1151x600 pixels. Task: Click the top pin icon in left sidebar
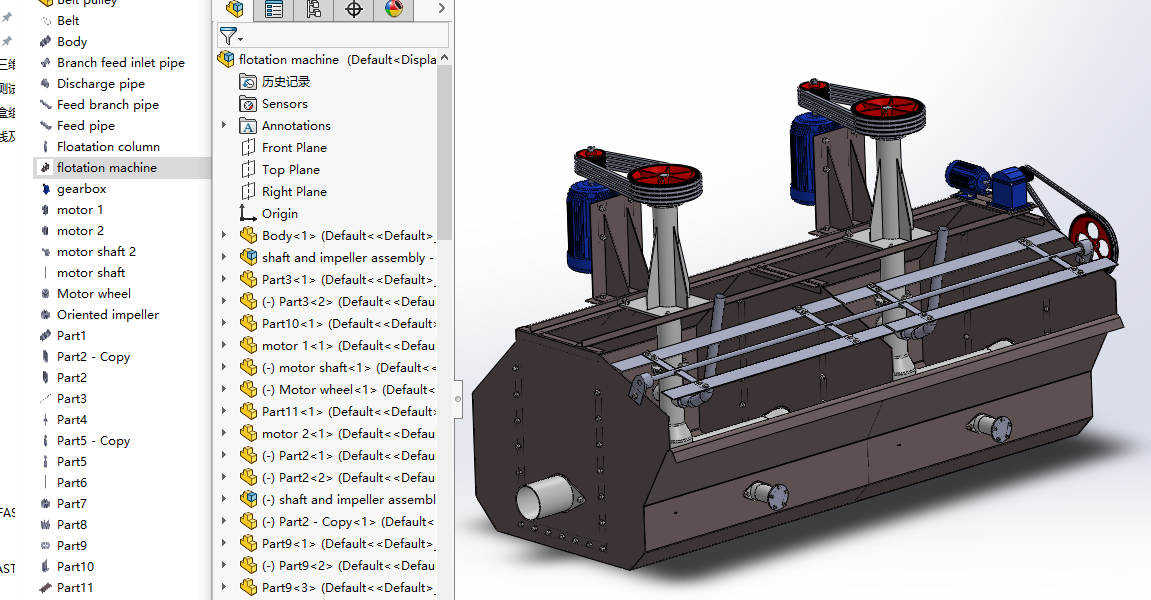coord(7,18)
